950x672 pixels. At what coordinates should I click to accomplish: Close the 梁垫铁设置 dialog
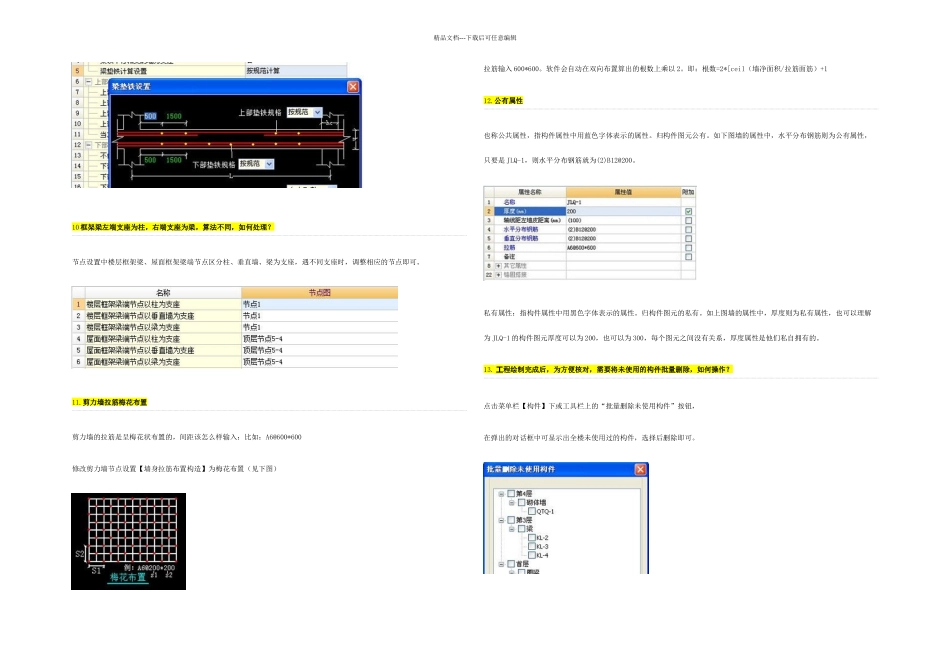(x=353, y=87)
